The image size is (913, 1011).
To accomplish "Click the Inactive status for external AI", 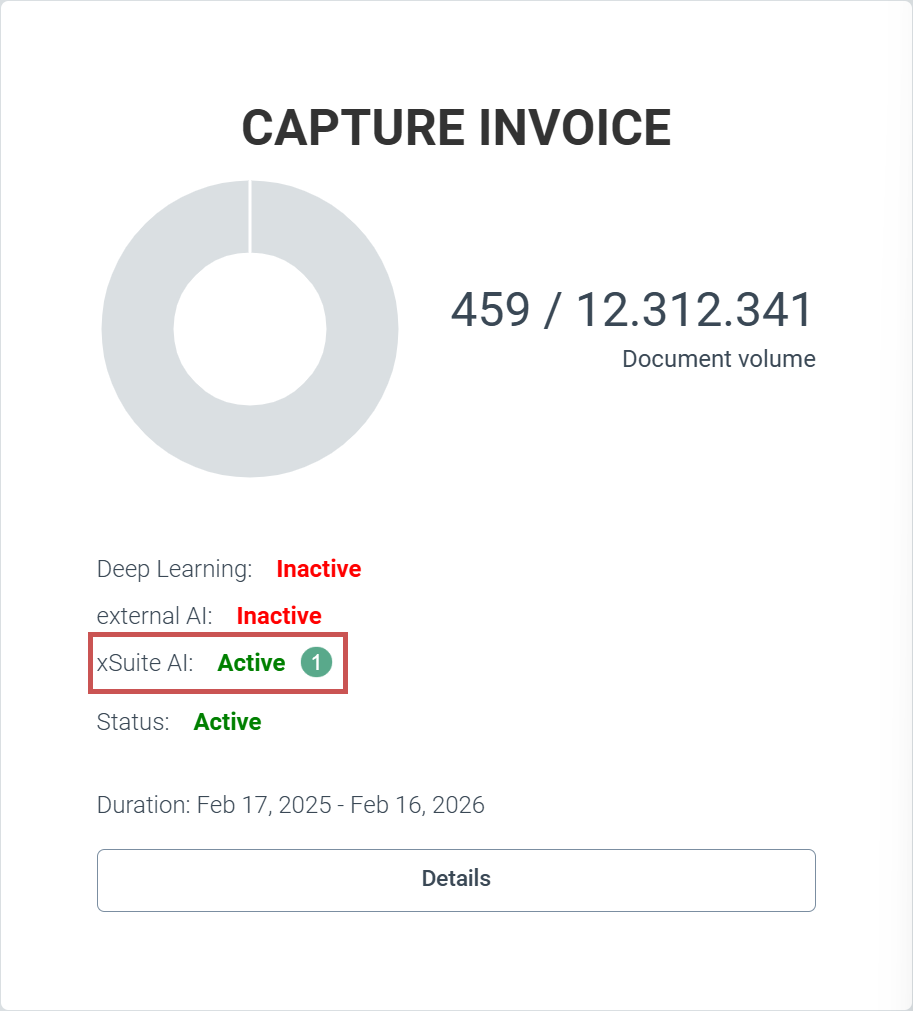I will point(278,616).
